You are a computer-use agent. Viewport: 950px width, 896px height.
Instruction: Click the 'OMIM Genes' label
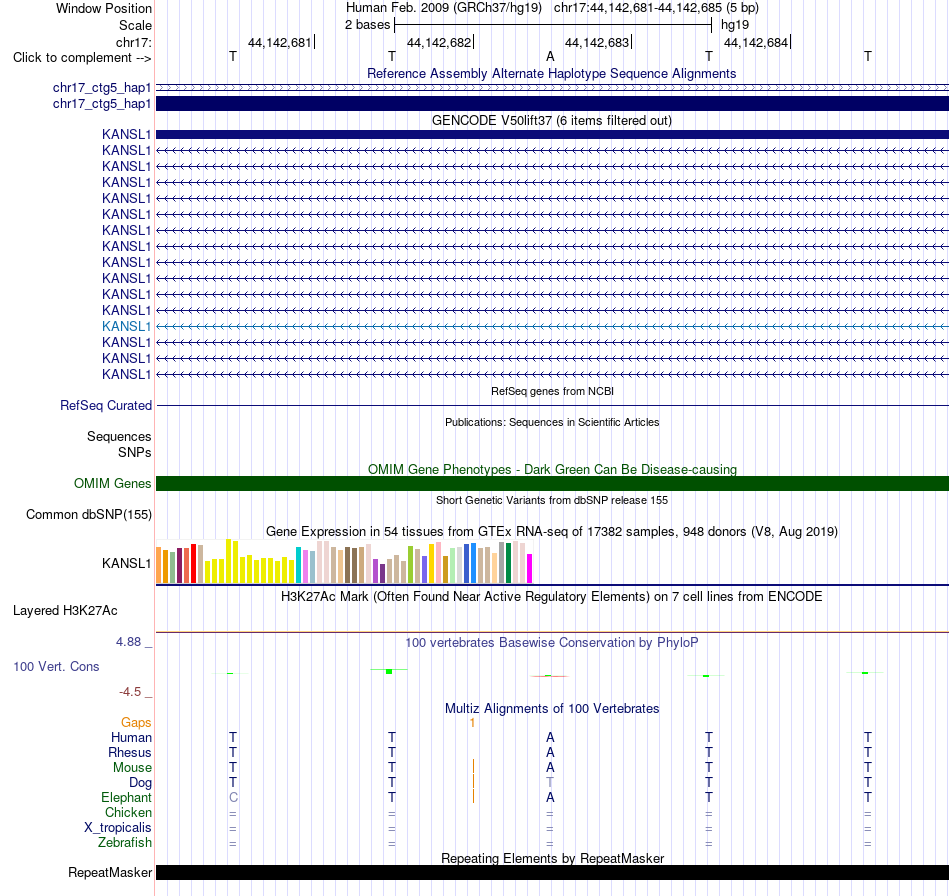112,483
